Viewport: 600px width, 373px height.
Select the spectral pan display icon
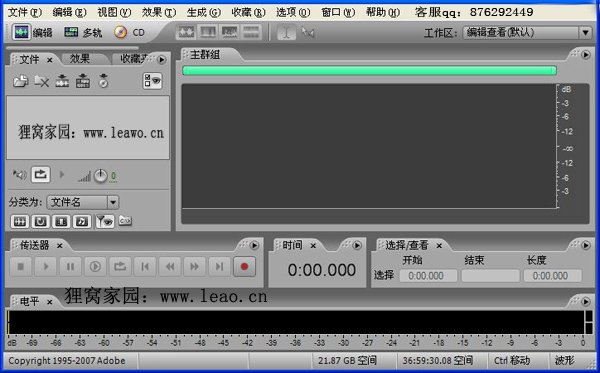pyautogui.click(x=229, y=32)
